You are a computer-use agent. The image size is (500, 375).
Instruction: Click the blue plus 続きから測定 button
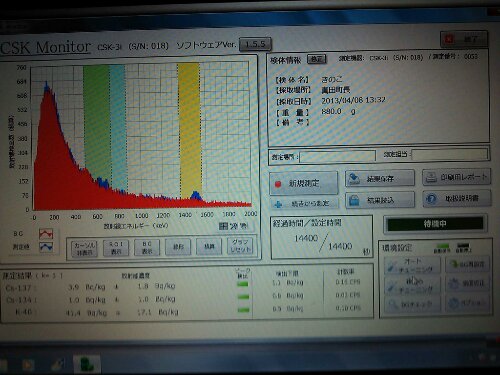(304, 203)
